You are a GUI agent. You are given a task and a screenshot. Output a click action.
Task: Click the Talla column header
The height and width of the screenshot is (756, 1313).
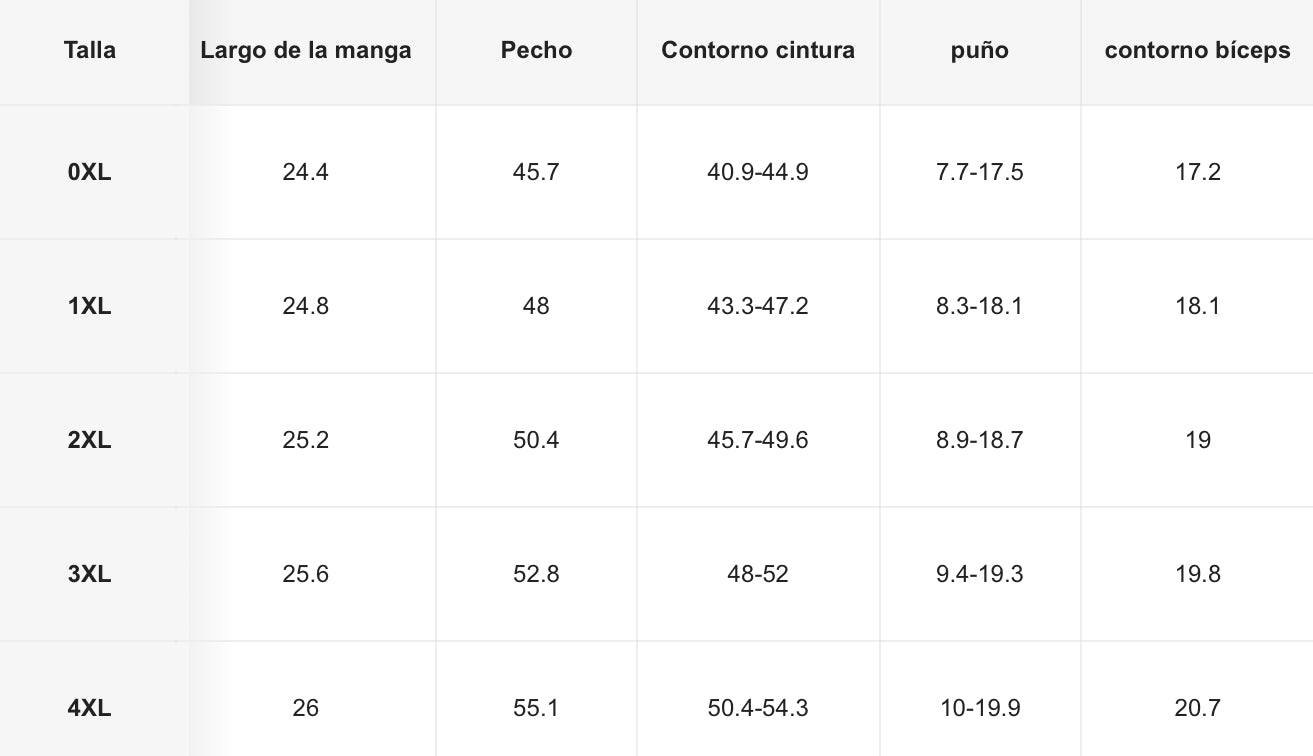[x=90, y=51]
